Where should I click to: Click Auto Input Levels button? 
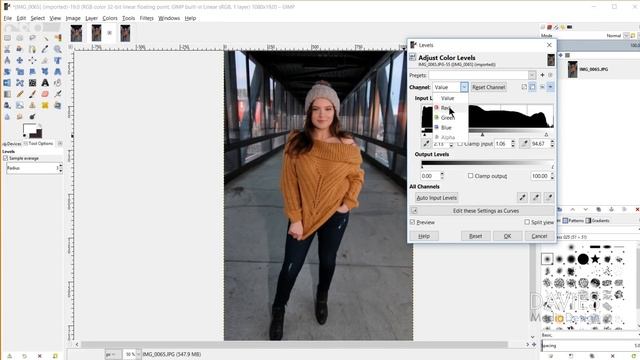[436, 198]
